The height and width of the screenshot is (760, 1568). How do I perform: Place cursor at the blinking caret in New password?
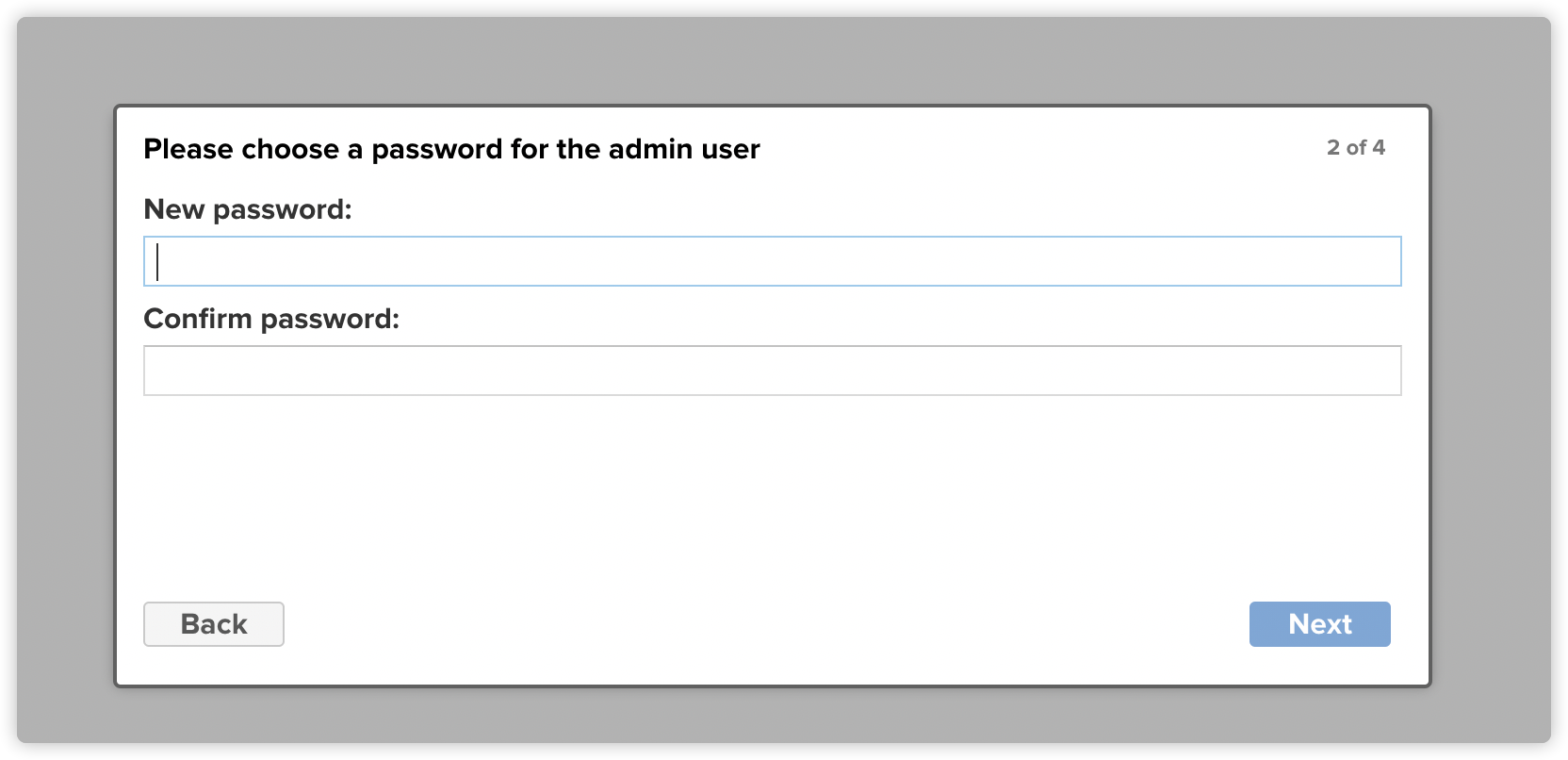[157, 261]
